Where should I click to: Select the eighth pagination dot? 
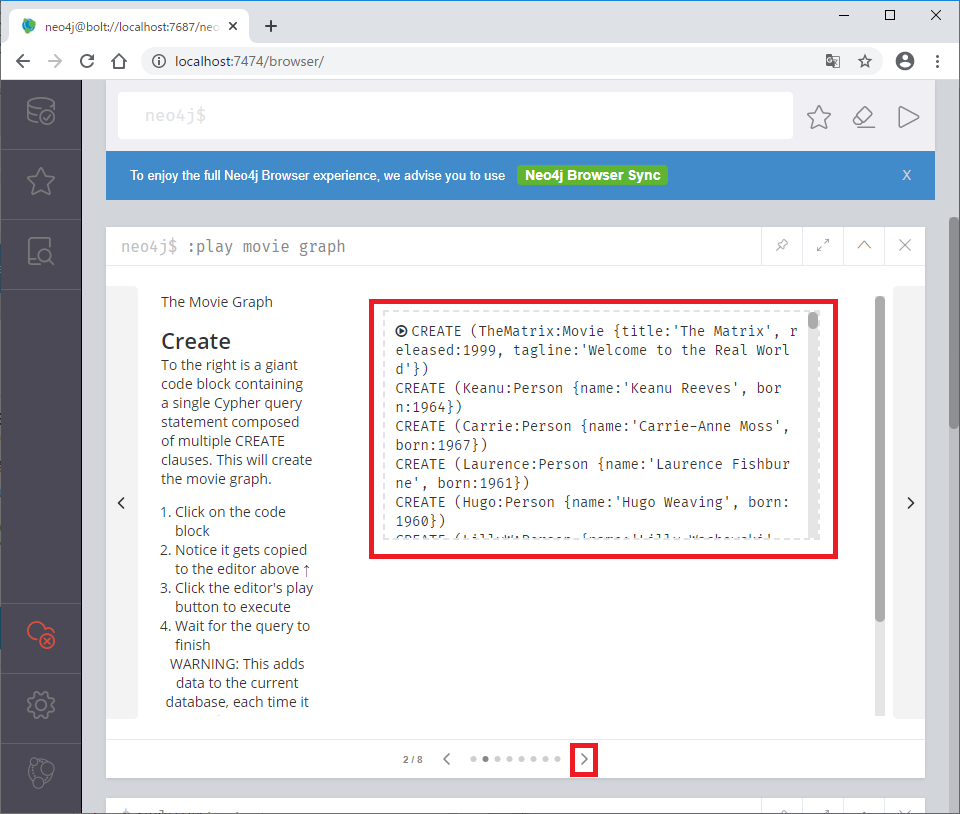click(x=557, y=759)
